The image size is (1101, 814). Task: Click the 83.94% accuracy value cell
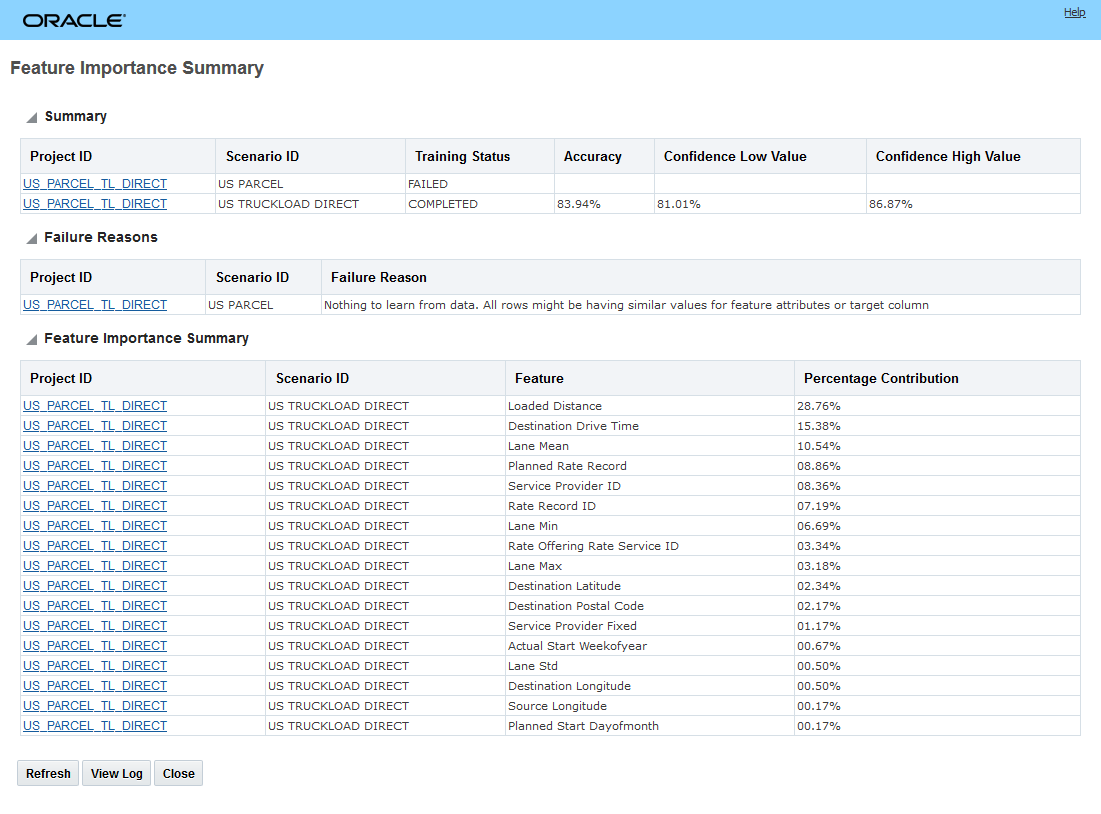(578, 204)
